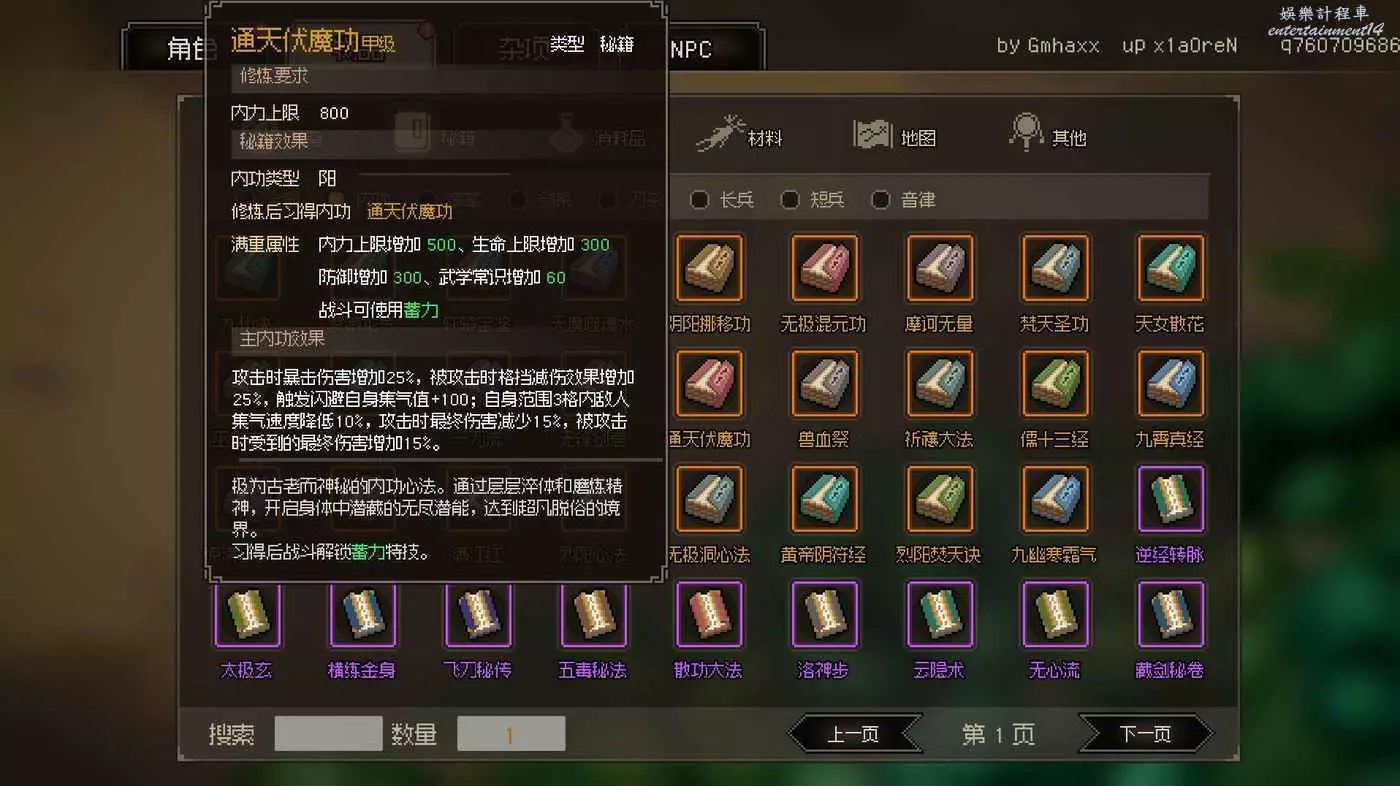Click the 九霄真经 manual icon
The width and height of the screenshot is (1400, 786).
(1171, 383)
